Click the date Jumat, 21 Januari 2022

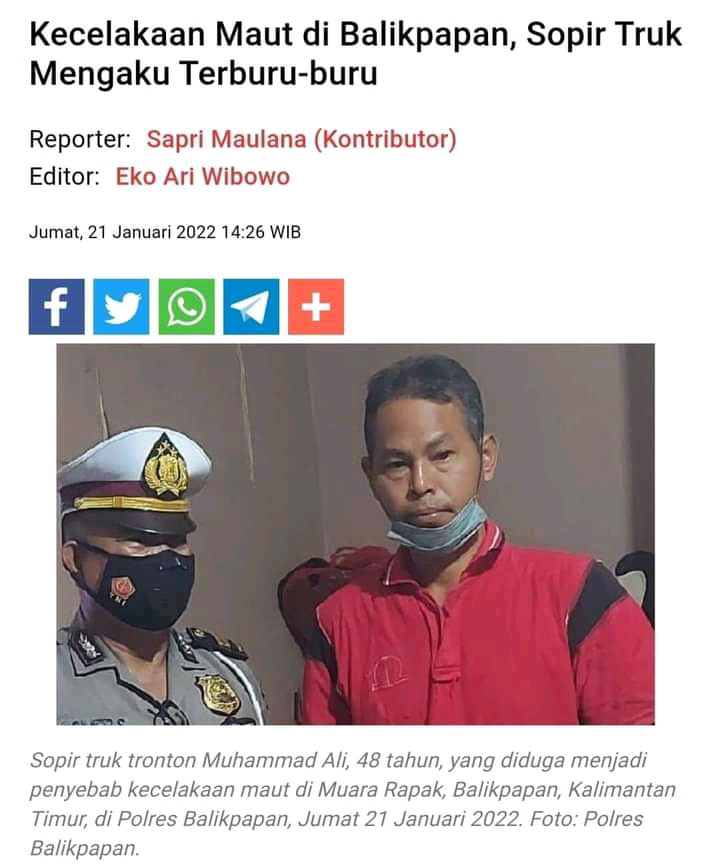[x=122, y=232]
